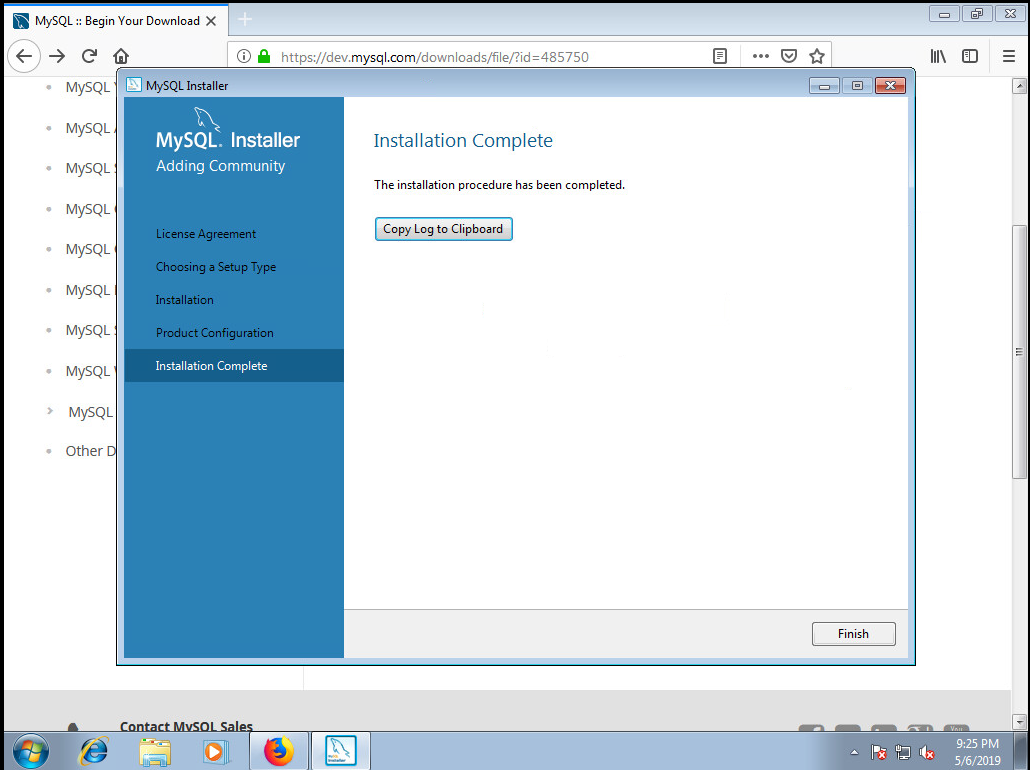Show hidden system tray icons
The height and width of the screenshot is (770, 1030).
(854, 752)
